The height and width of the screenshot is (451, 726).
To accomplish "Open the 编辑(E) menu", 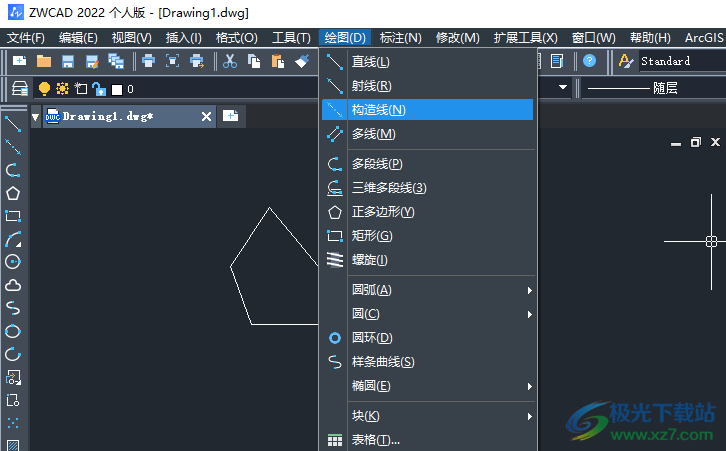I will point(78,38).
